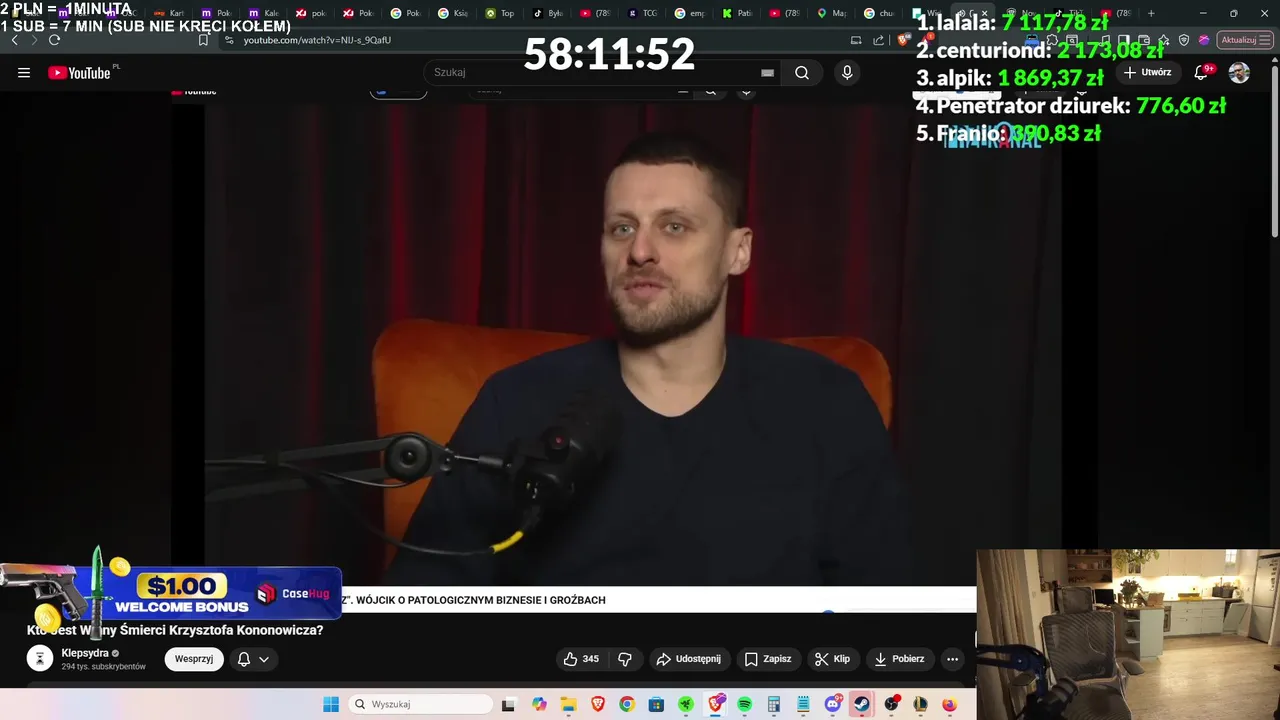Go back with the browser back arrow
The width and height of the screenshot is (1280, 720).
coord(14,40)
